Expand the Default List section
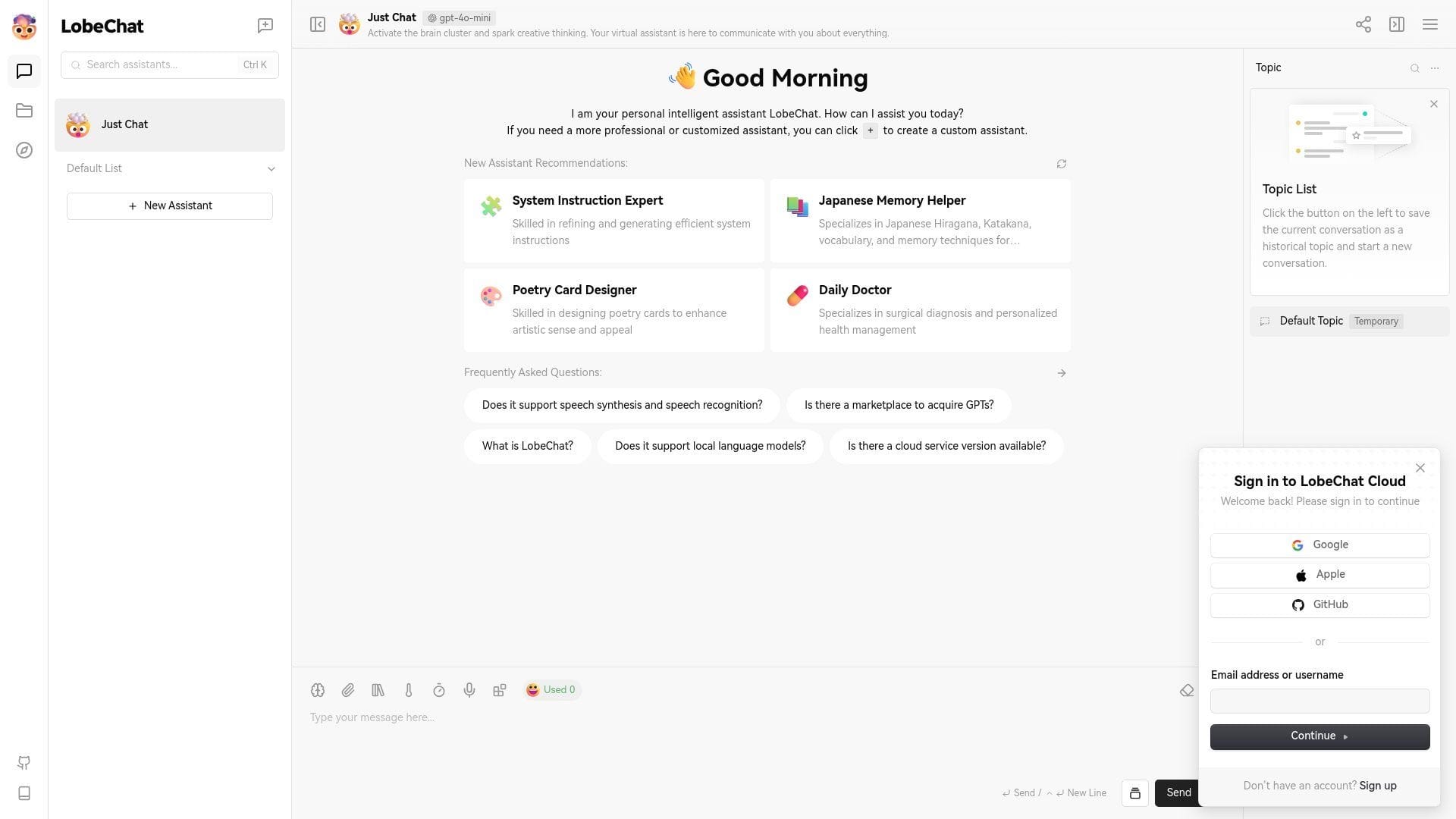Screen dimensions: 1456x819 point(270,168)
